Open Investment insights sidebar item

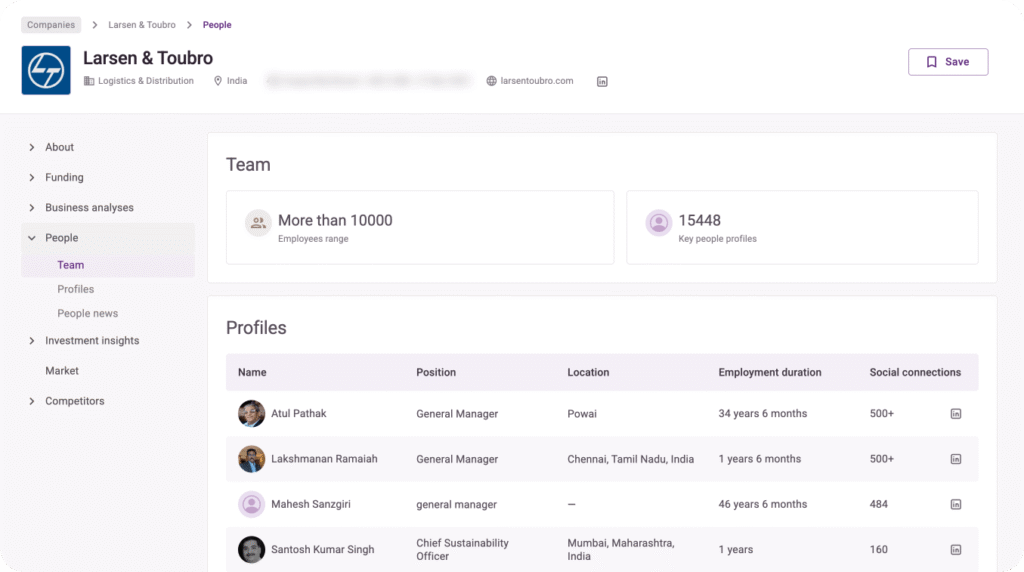coord(92,341)
